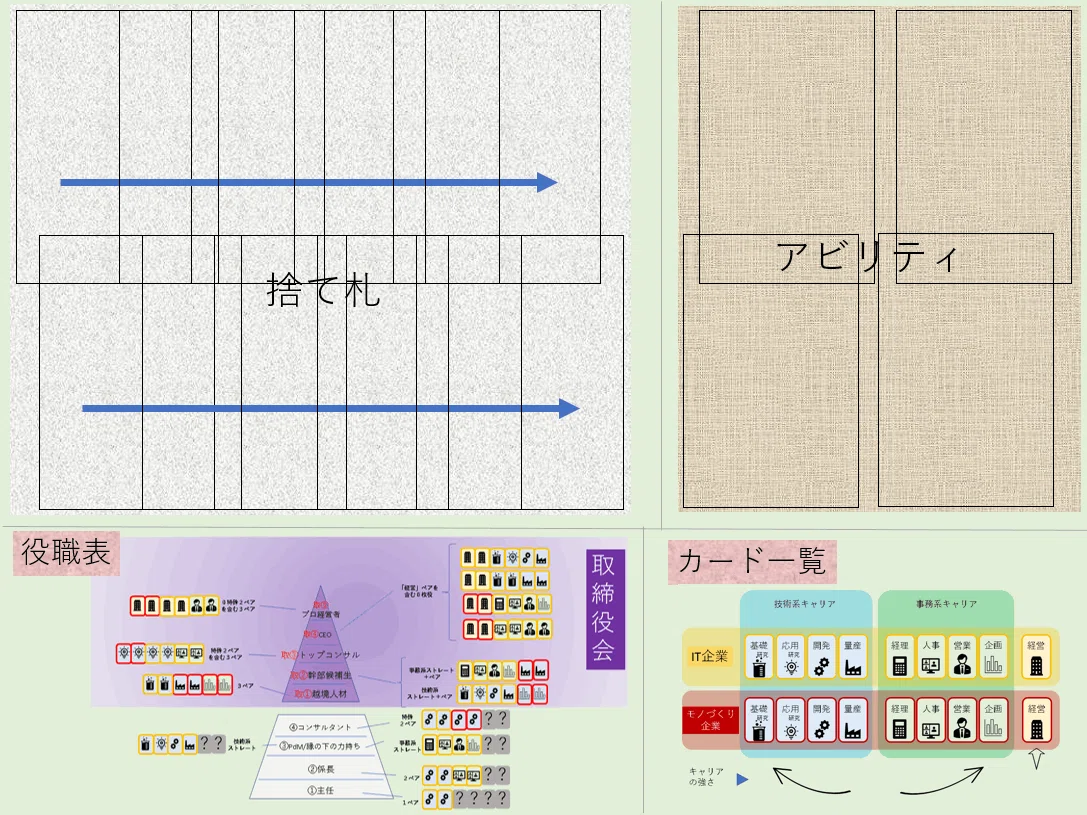The height and width of the screenshot is (815, 1087).
Task: Click the IT企業 yellow row label
Action: tap(710, 656)
